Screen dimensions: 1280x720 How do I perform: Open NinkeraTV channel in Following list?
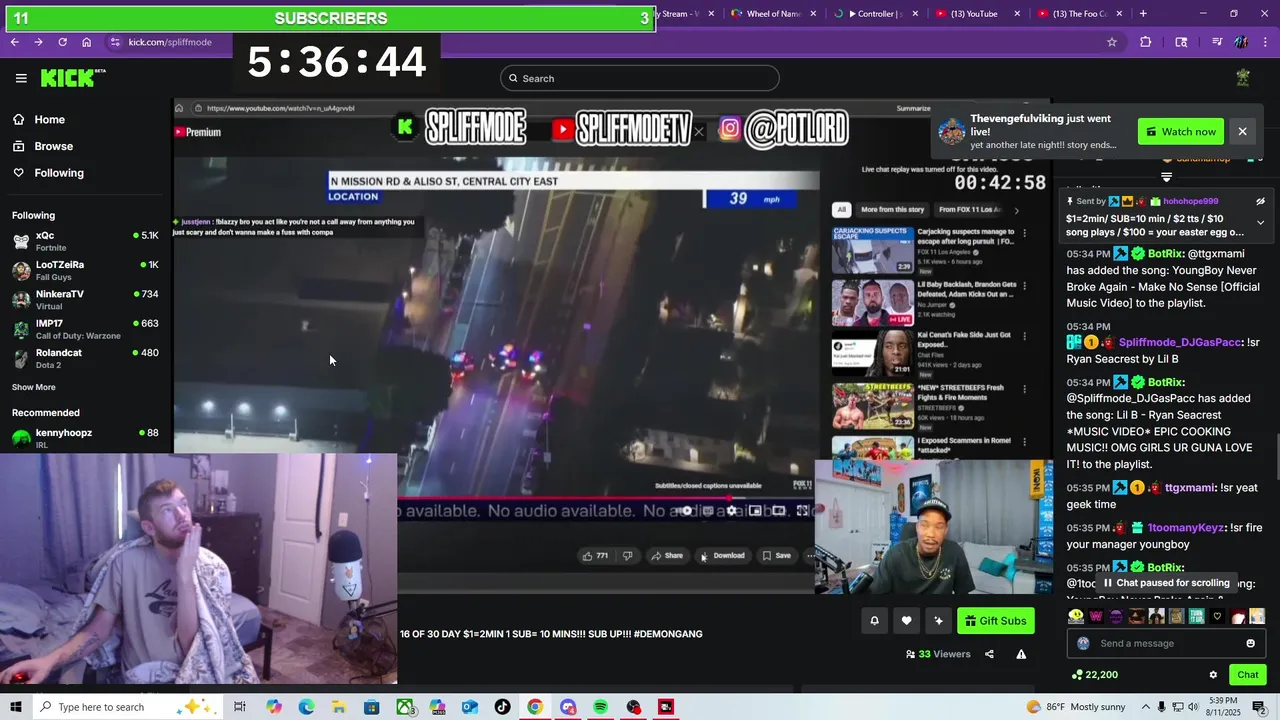click(85, 299)
